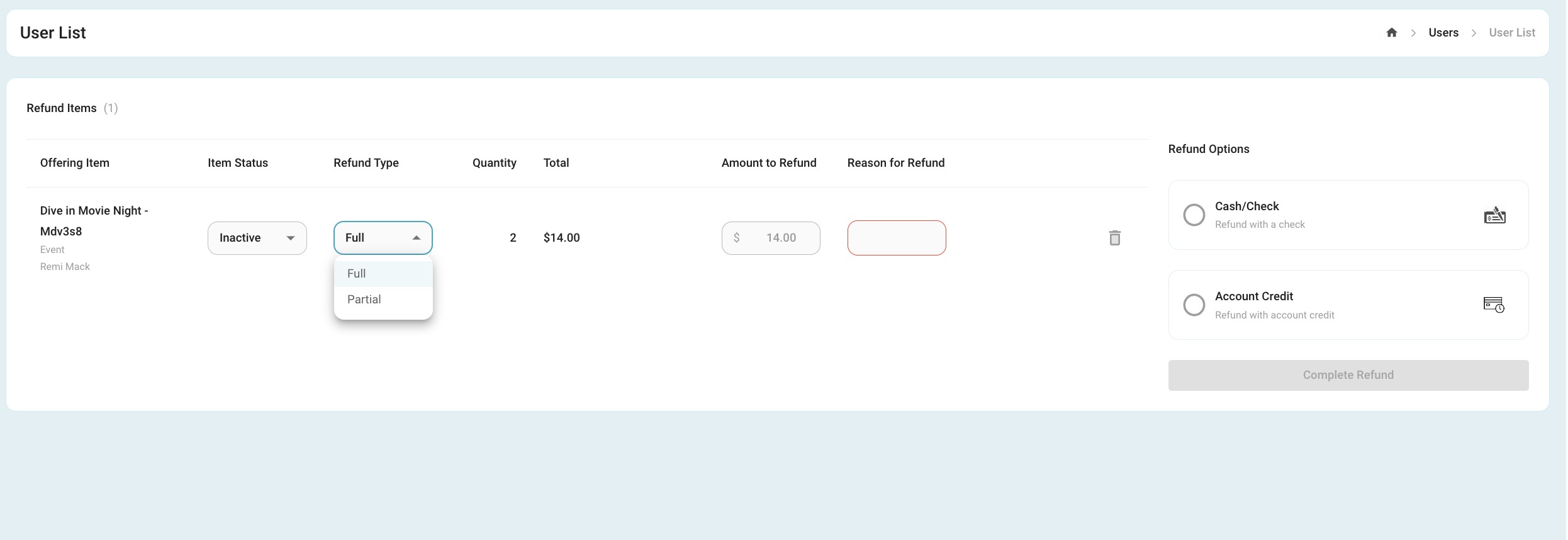Click the Refund with account credit description

pyautogui.click(x=1274, y=315)
